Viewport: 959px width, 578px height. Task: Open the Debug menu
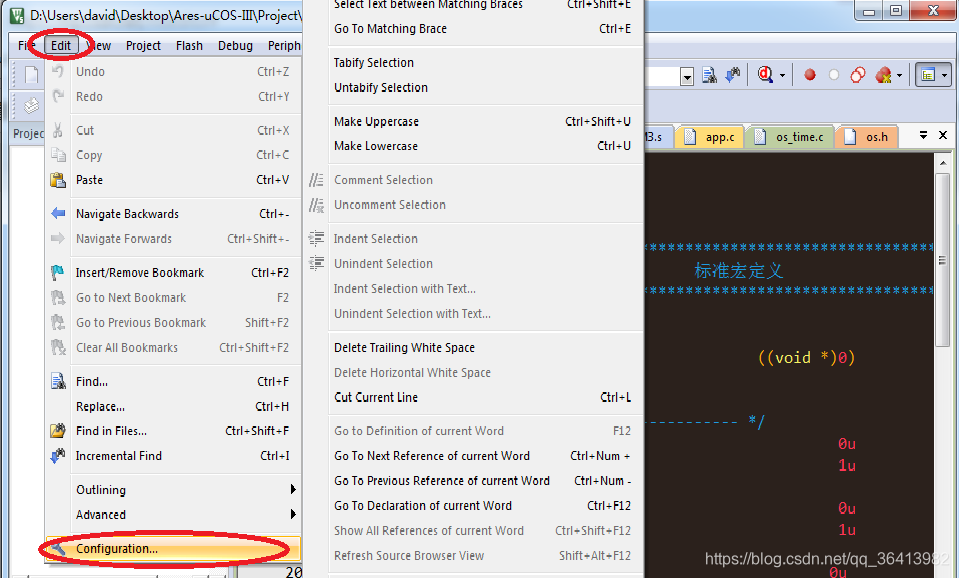[x=235, y=46]
